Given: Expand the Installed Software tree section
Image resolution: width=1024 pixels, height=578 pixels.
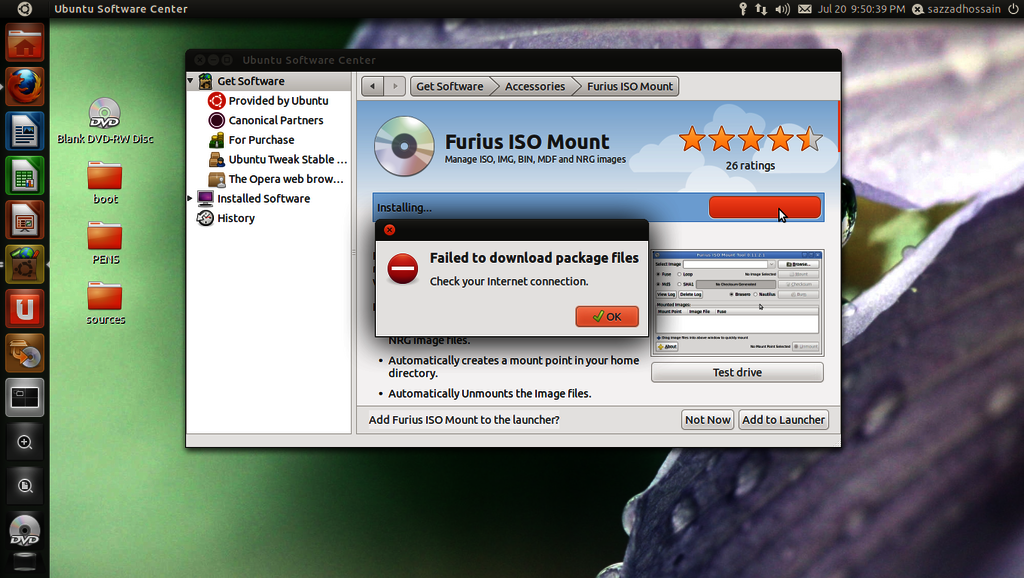Looking at the screenshot, I should click(191, 198).
